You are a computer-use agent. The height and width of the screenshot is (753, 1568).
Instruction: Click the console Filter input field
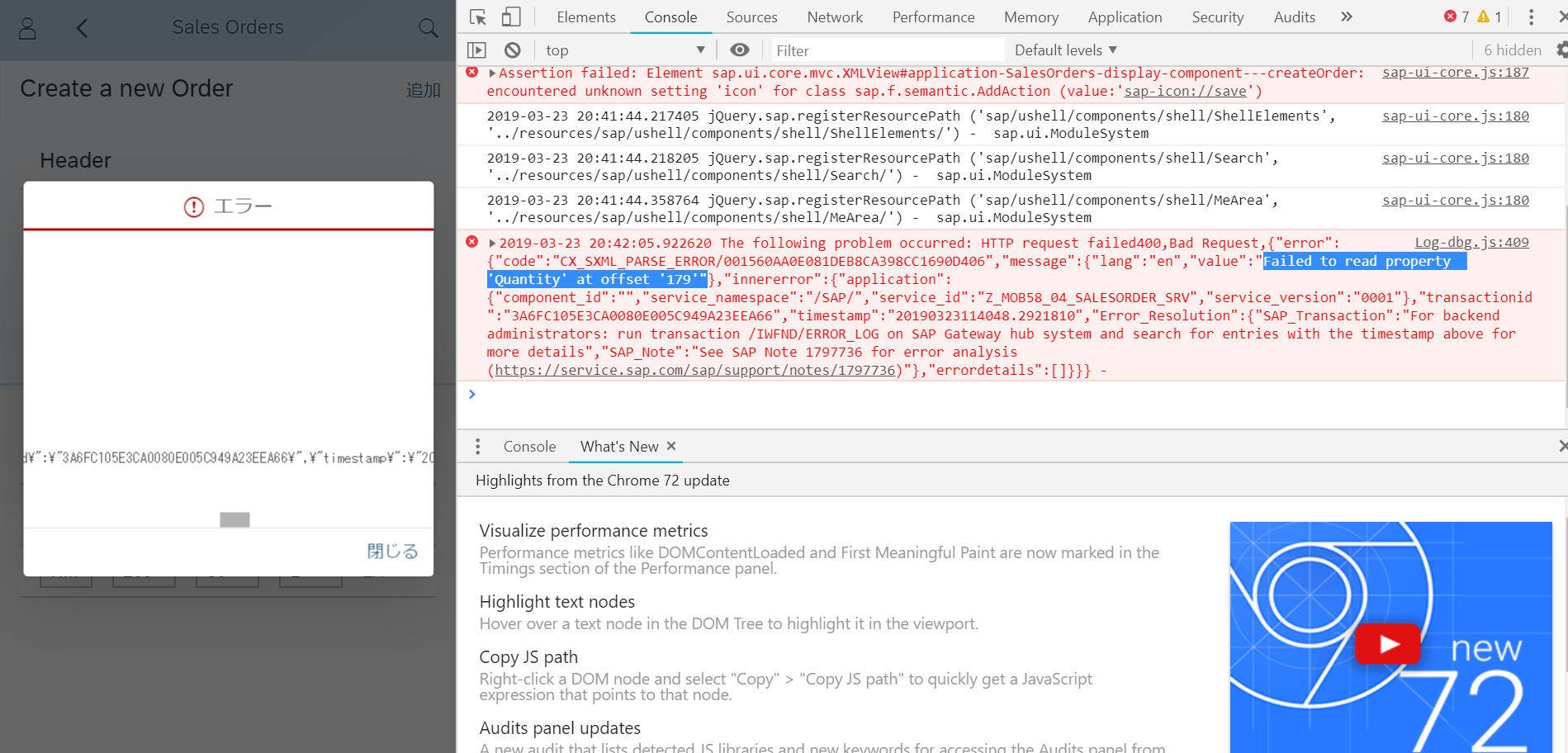click(x=888, y=50)
